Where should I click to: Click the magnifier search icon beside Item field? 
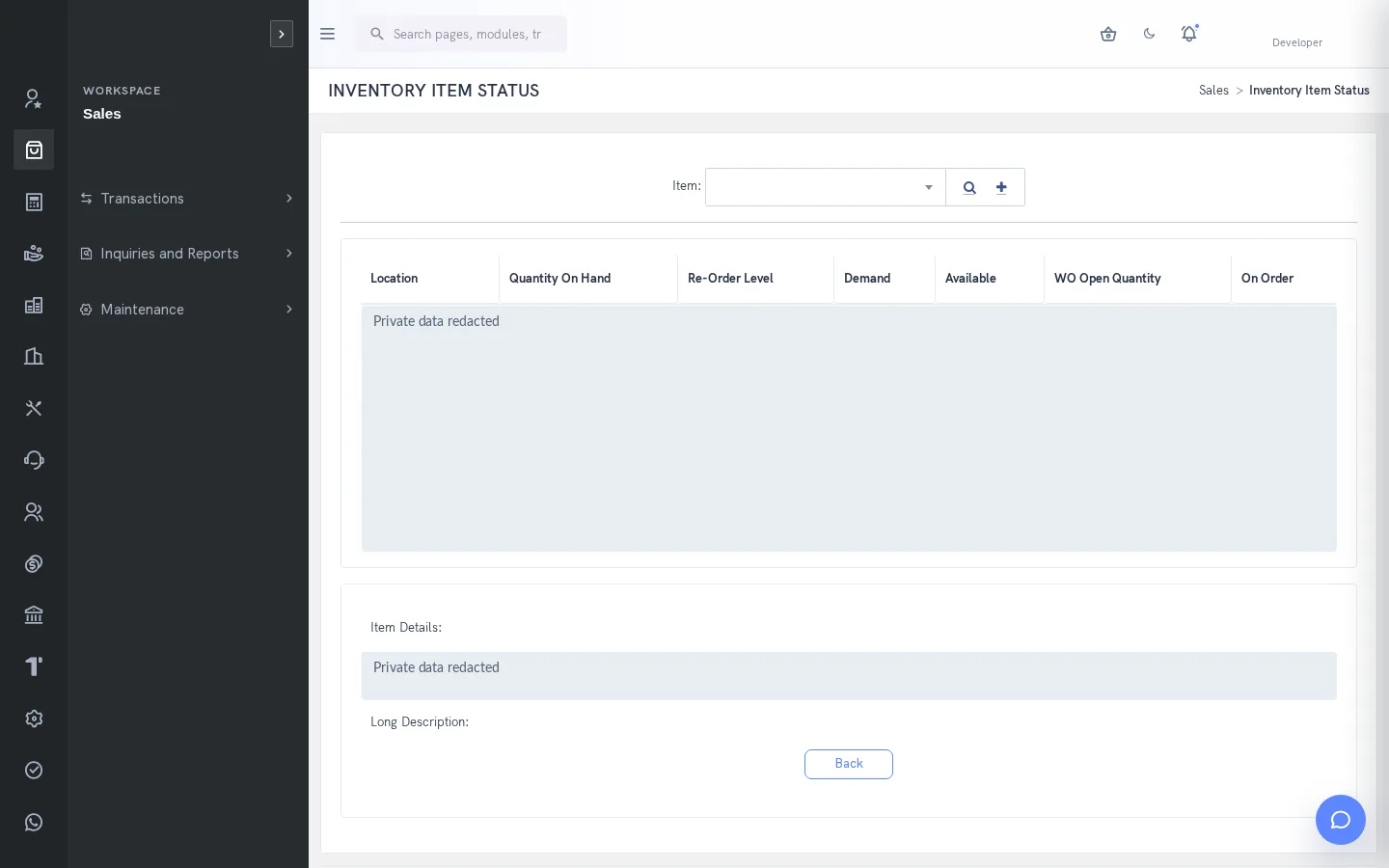[x=969, y=187]
